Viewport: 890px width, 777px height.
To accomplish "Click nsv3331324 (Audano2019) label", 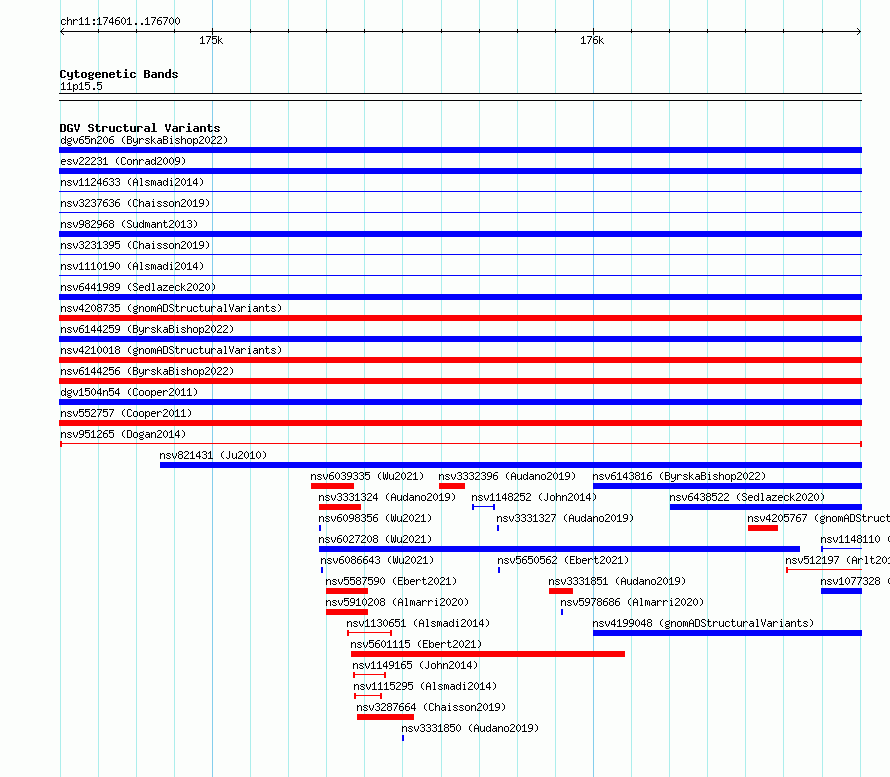I will 387,497.
